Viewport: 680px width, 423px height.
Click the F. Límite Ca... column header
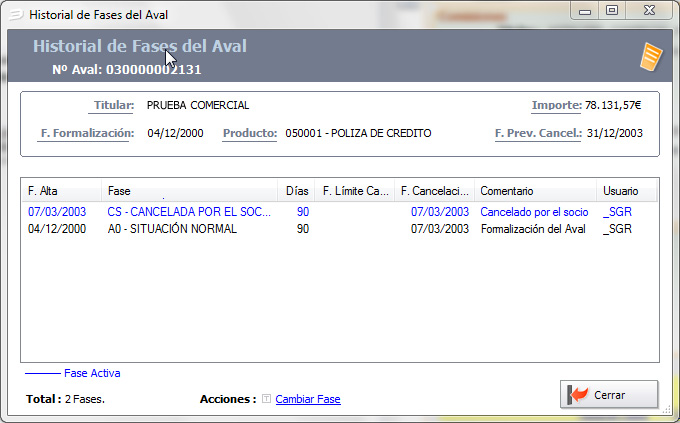[x=355, y=191]
